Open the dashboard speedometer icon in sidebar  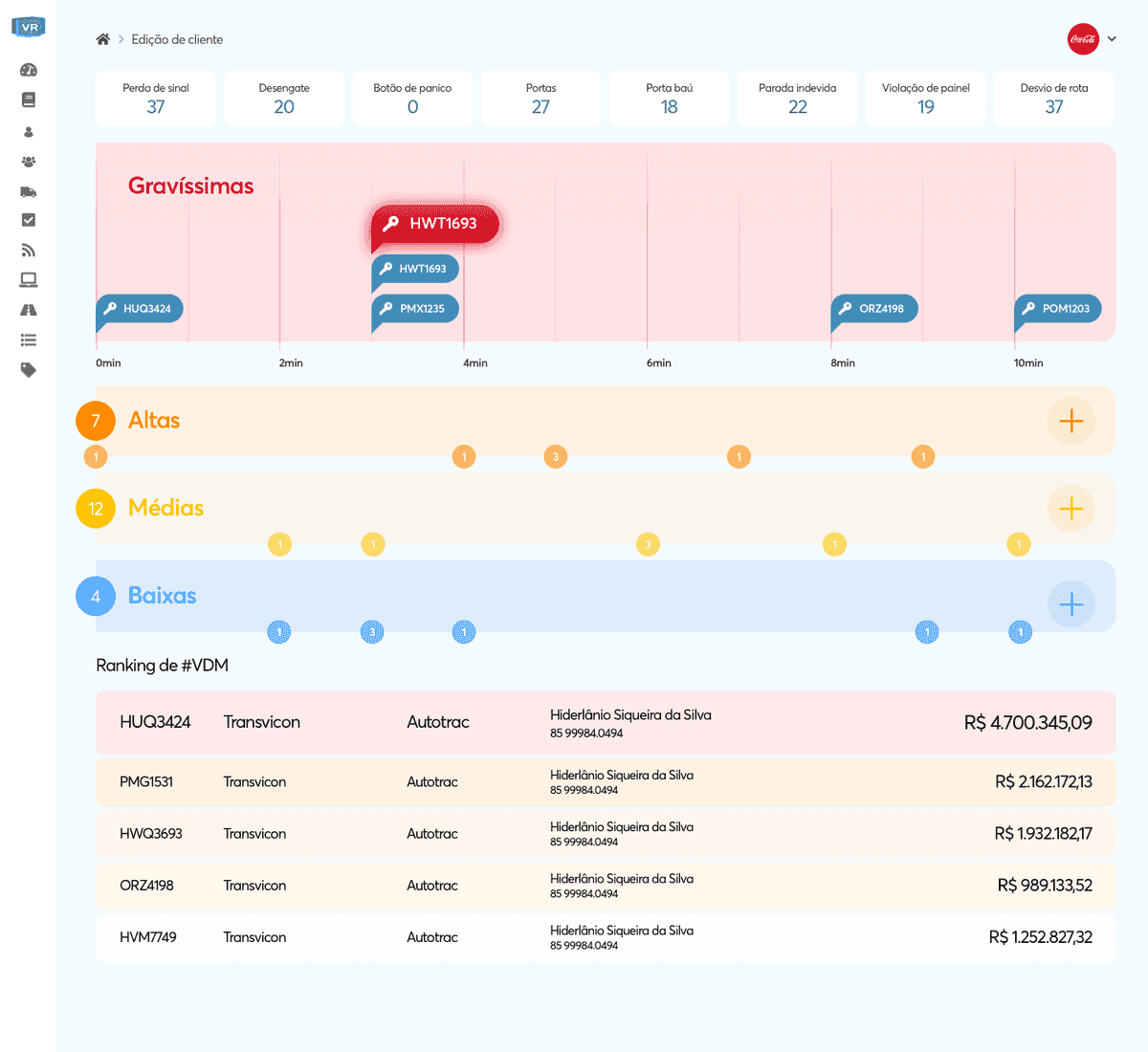[x=29, y=70]
